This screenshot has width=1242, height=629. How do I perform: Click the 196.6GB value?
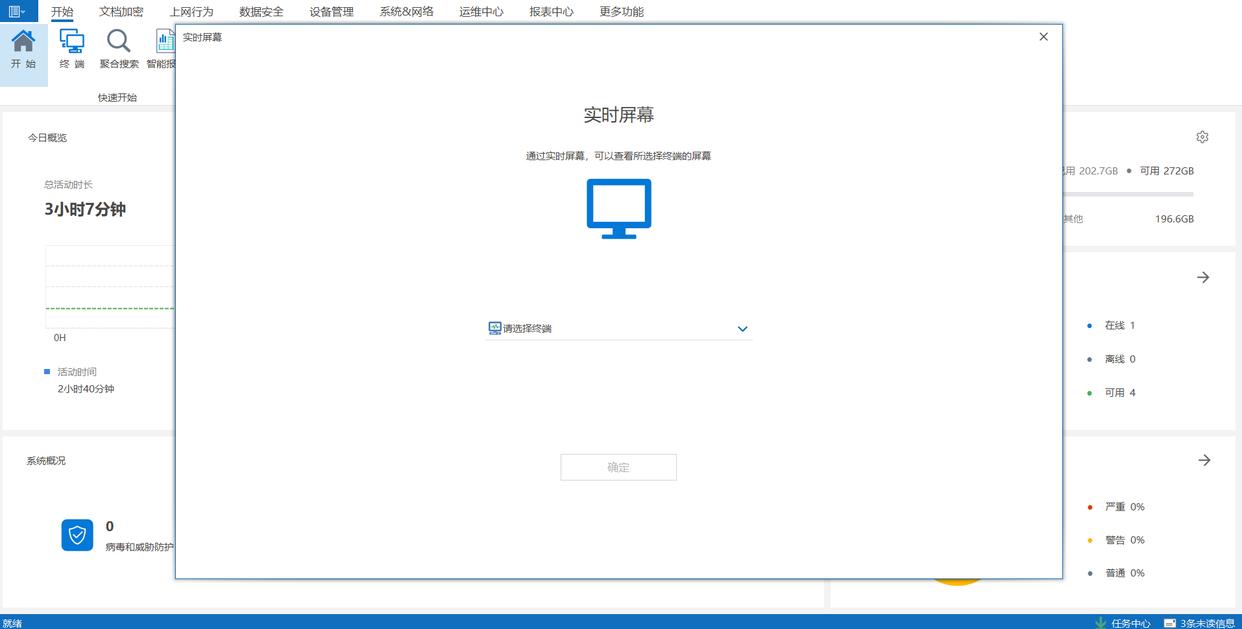tap(1174, 219)
